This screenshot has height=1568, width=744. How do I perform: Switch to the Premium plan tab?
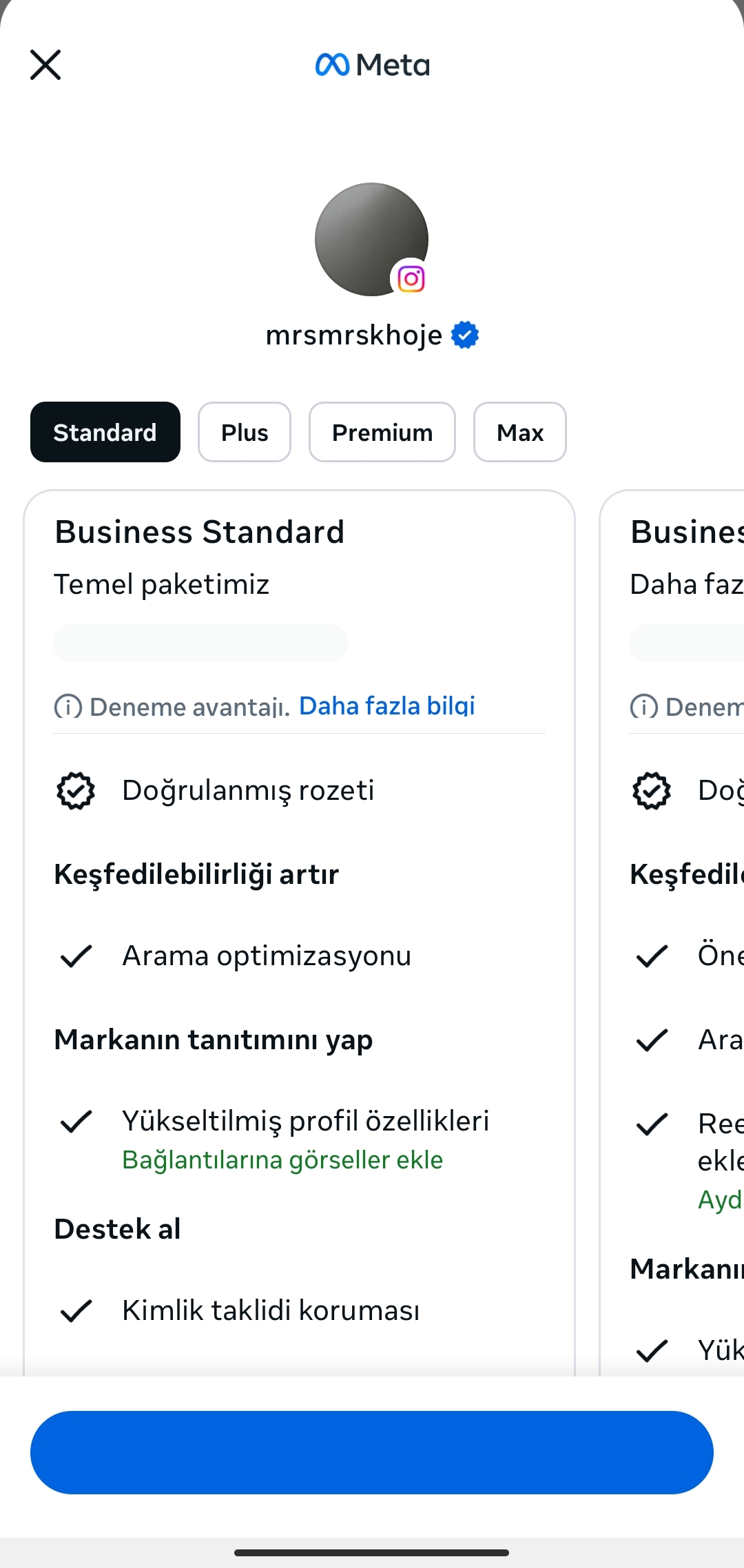pyautogui.click(x=382, y=432)
